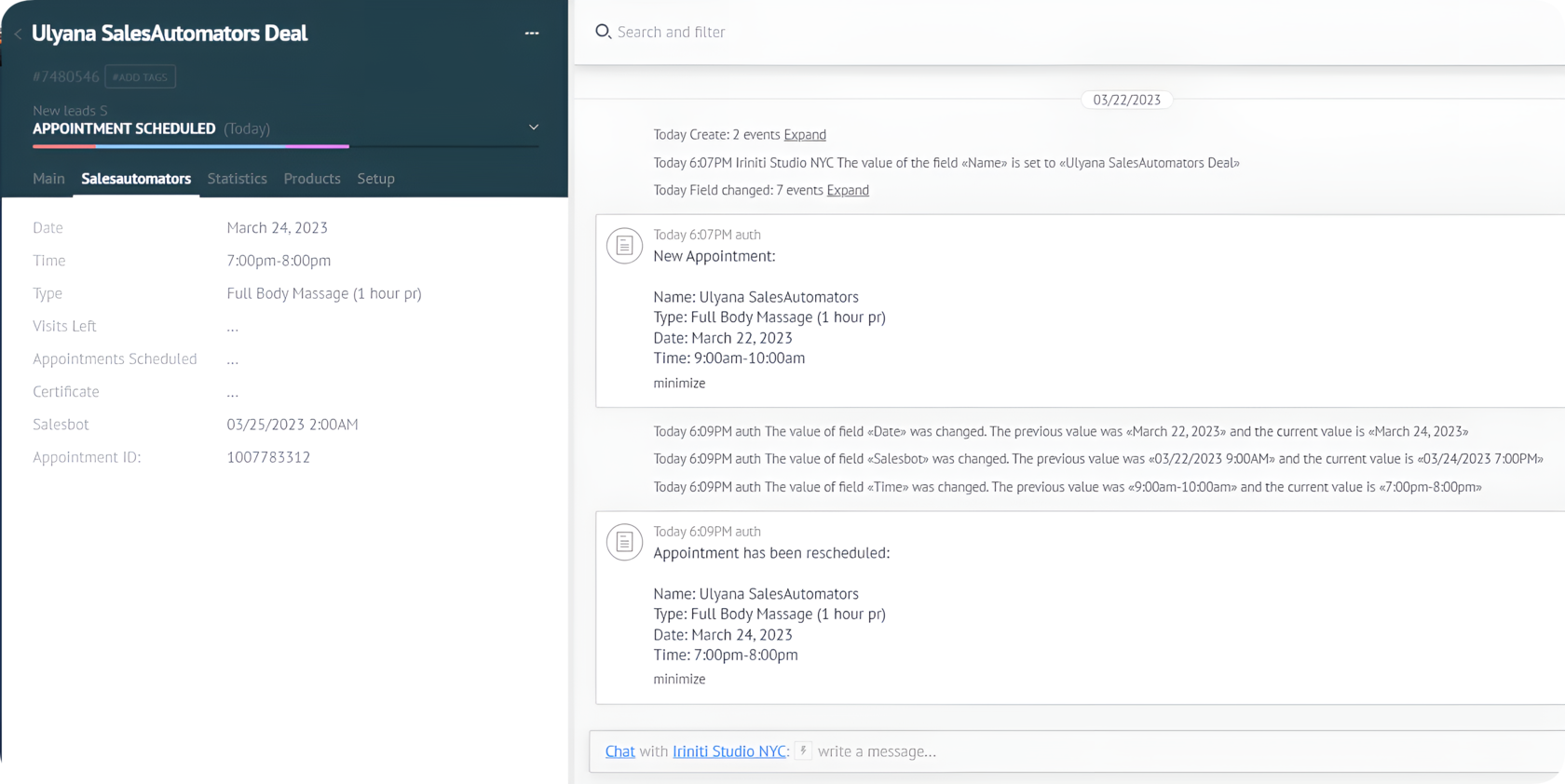Click the search magnifier icon

(603, 32)
